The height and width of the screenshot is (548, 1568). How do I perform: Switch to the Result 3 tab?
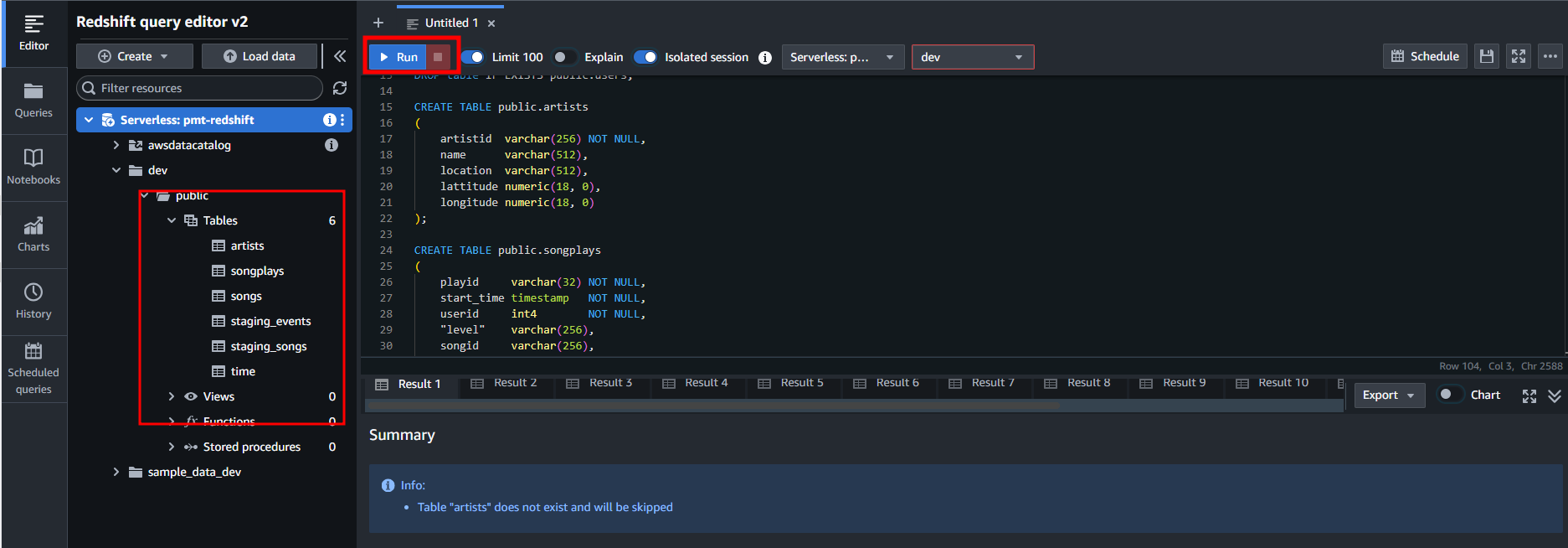coord(599,383)
